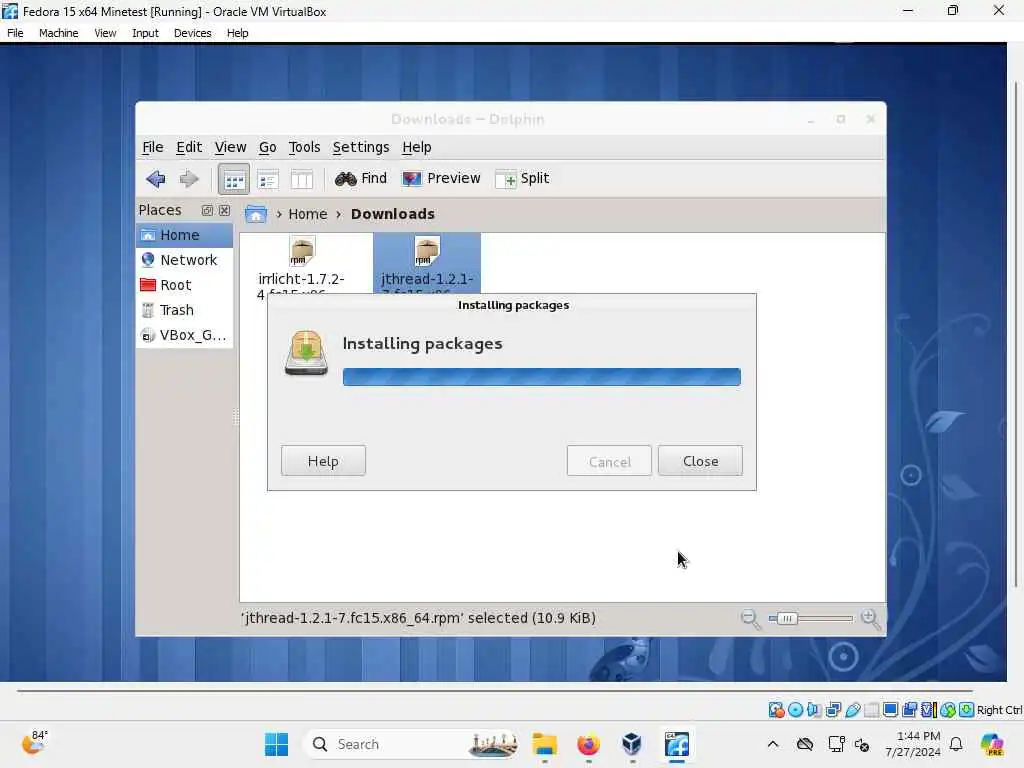
Task: Open File Explorer from the taskbar
Action: 544,744
